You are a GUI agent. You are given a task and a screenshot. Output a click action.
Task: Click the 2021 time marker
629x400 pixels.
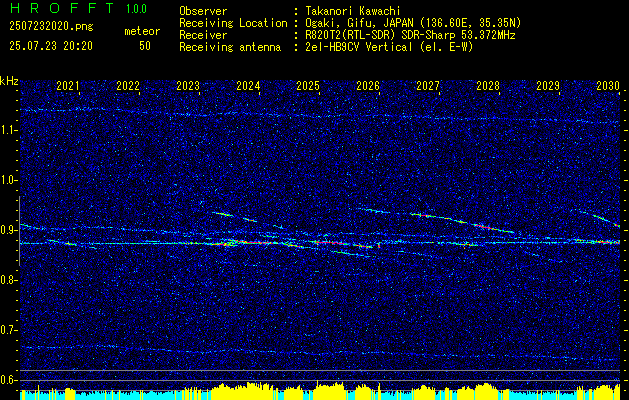(68, 86)
